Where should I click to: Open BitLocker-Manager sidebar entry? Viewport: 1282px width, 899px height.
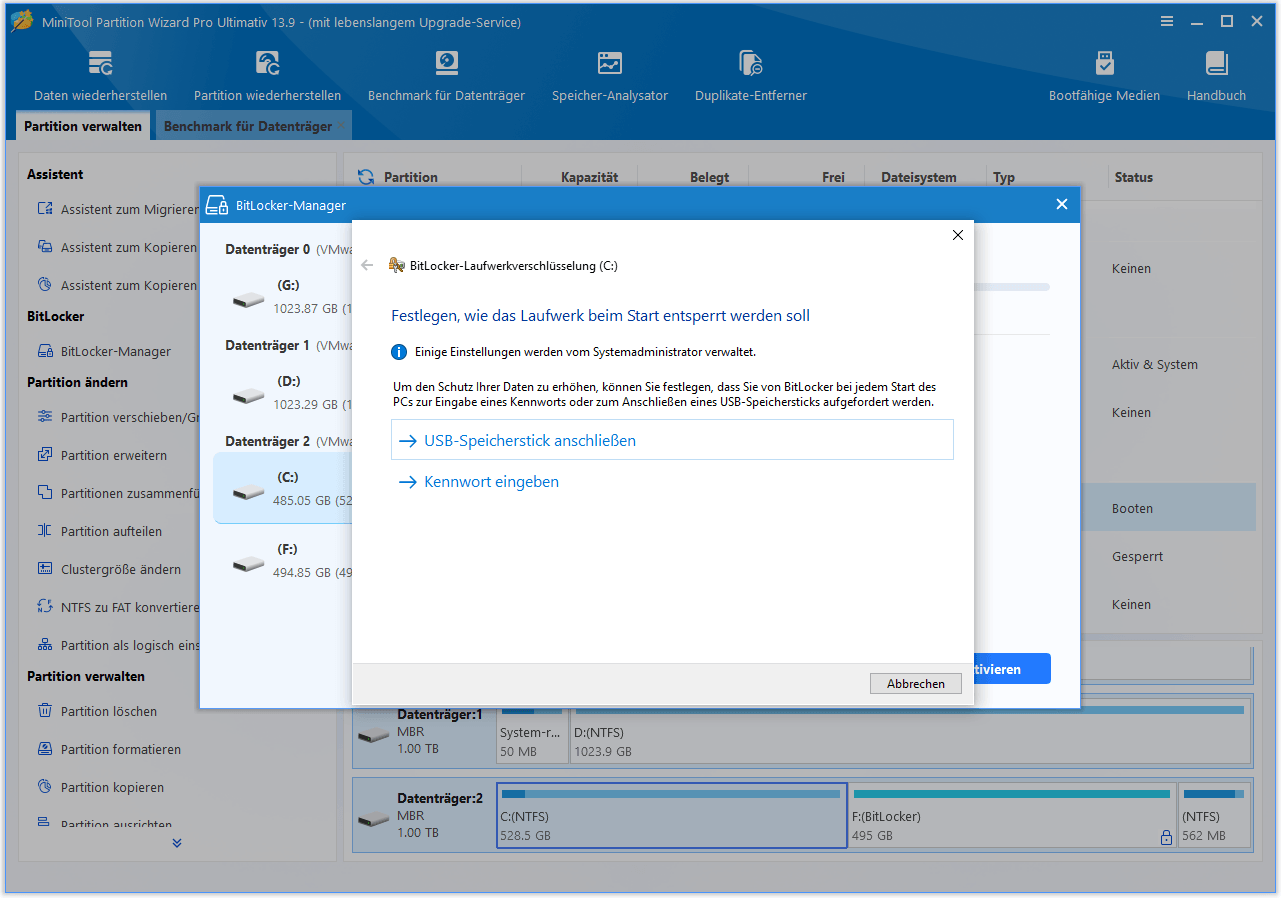coord(104,351)
